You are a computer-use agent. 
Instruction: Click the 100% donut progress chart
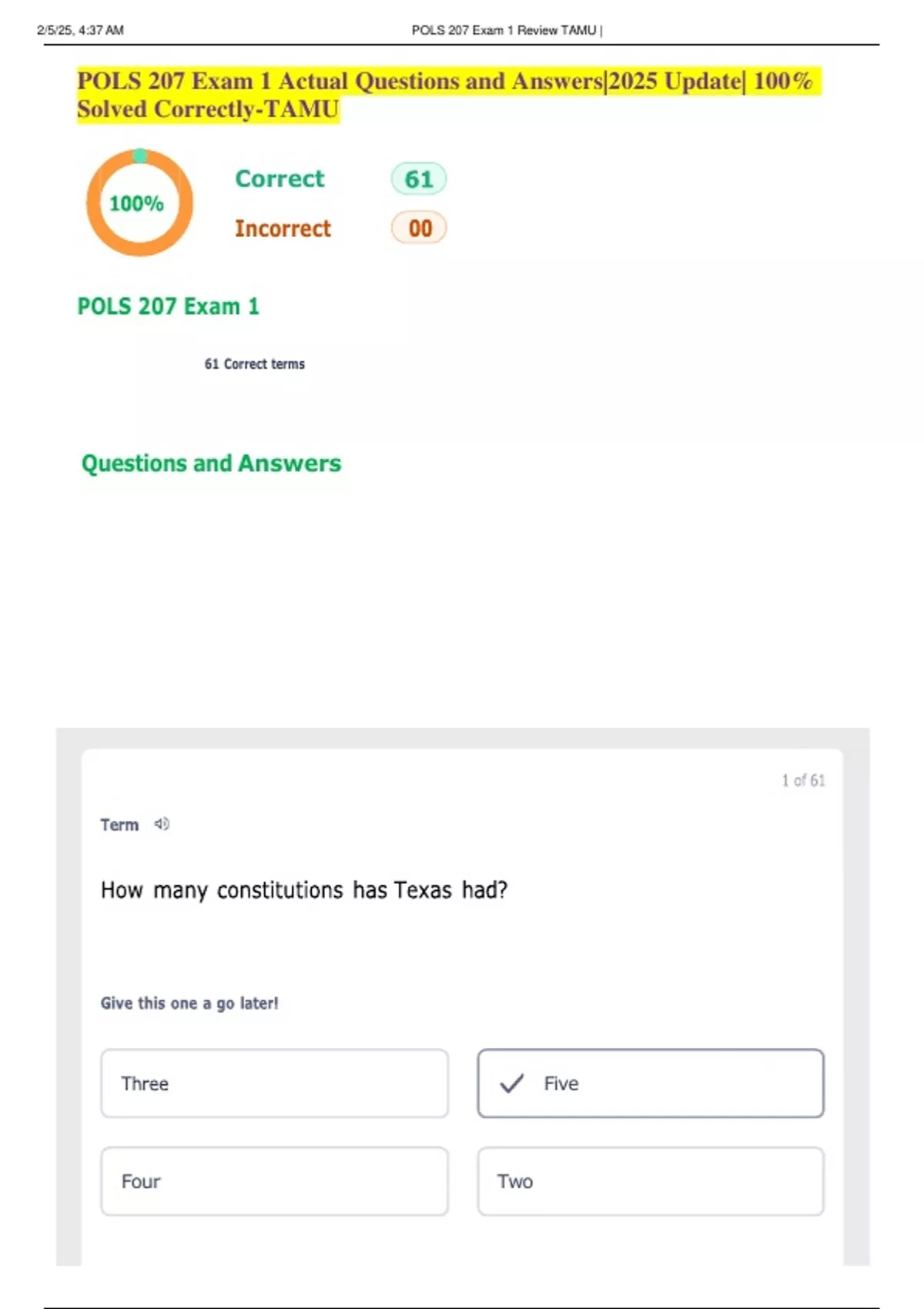(x=139, y=203)
